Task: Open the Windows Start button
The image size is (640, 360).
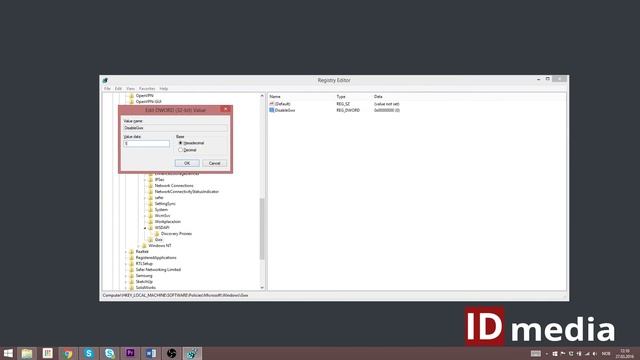Action: (x=8, y=353)
